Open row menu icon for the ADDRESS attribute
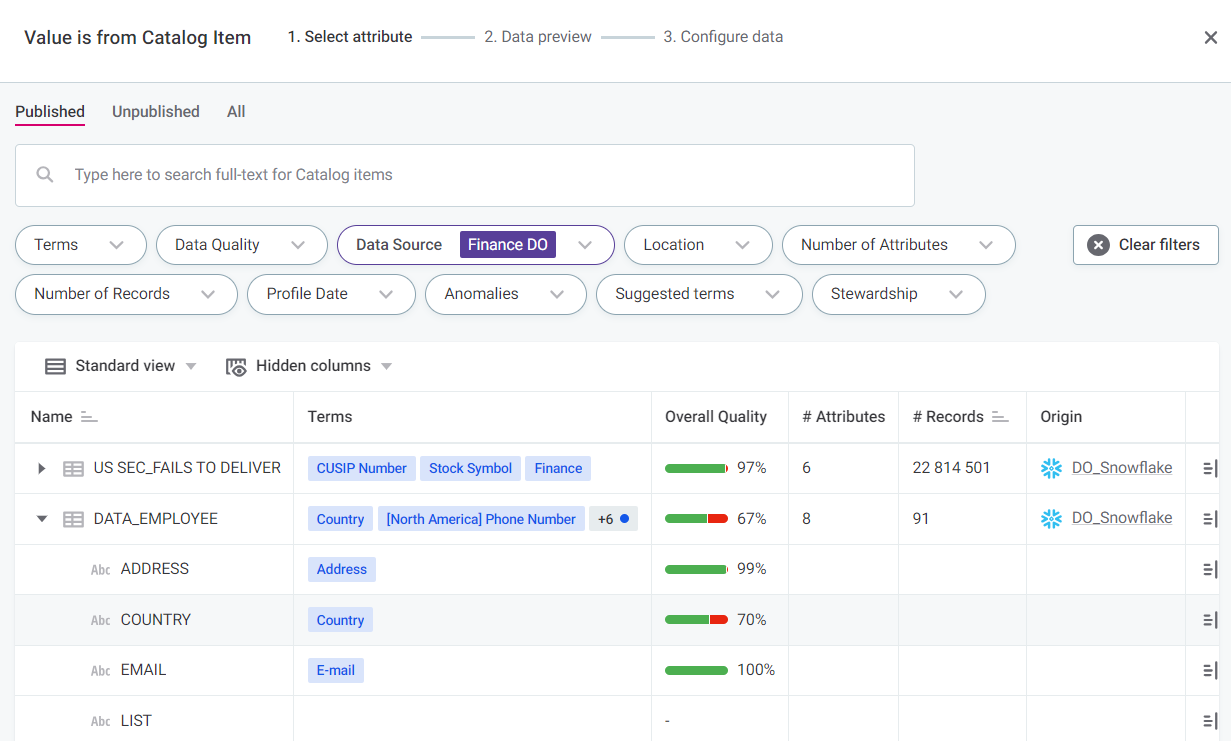 [1209, 569]
